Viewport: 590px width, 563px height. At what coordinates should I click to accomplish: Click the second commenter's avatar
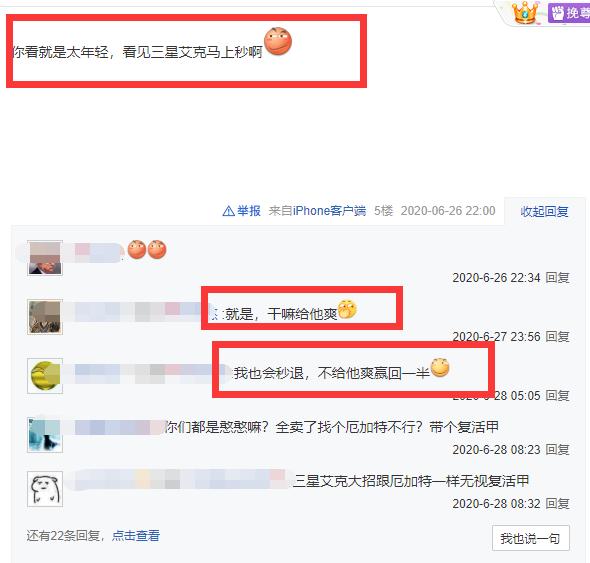45,317
